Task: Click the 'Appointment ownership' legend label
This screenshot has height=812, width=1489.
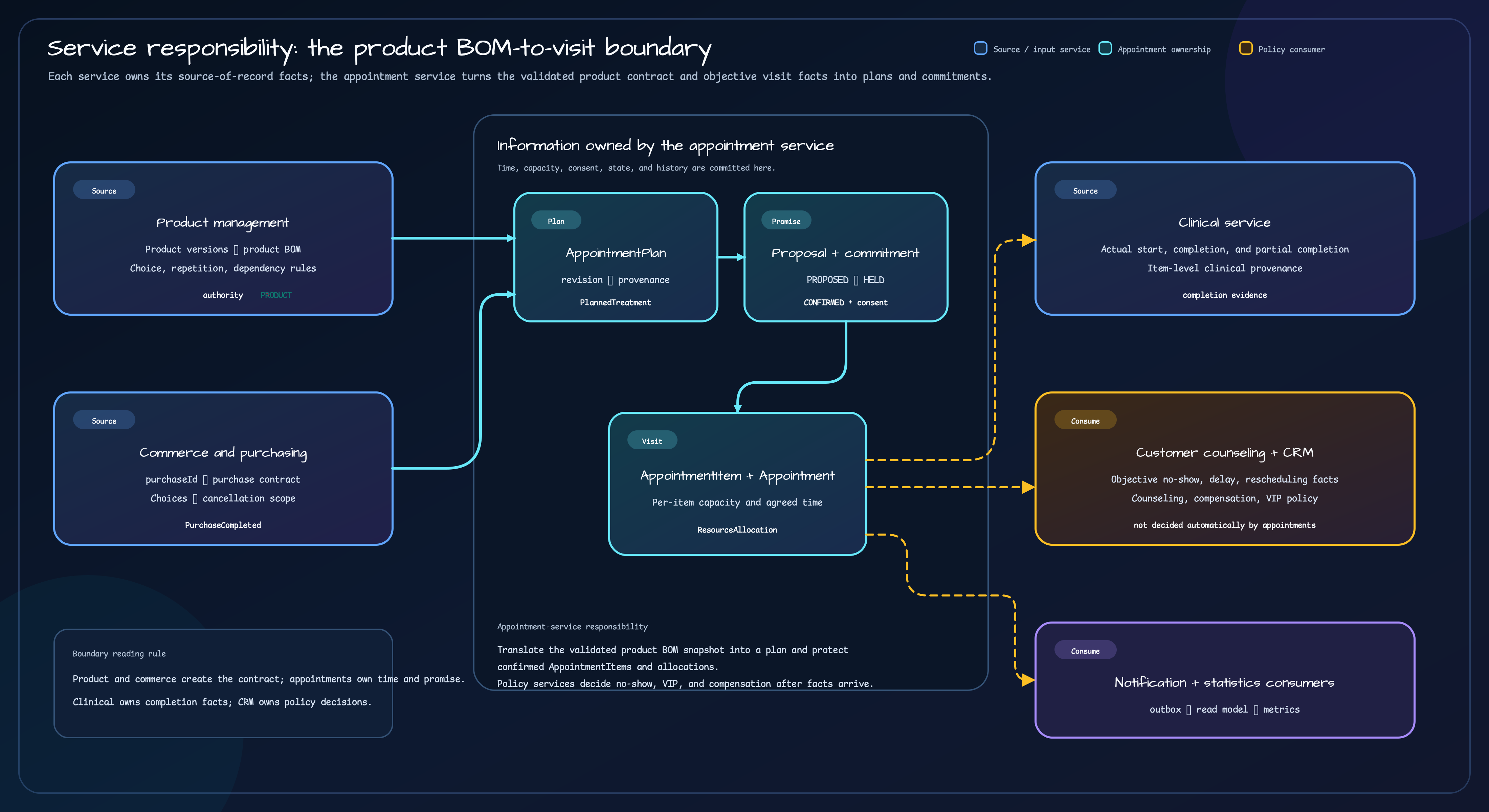Action: [x=1164, y=50]
